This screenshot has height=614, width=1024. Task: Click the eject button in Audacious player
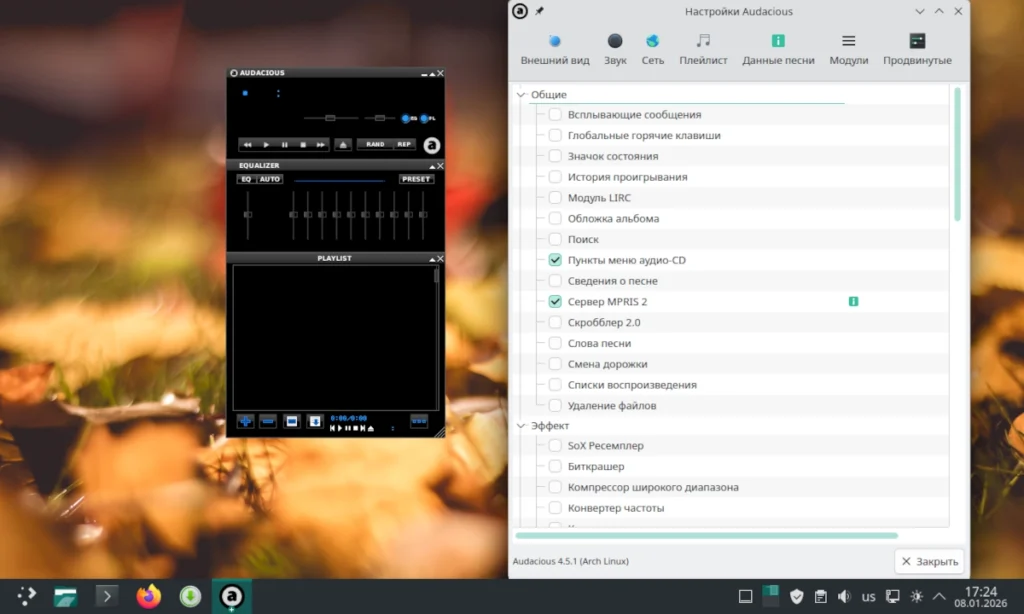click(x=344, y=144)
